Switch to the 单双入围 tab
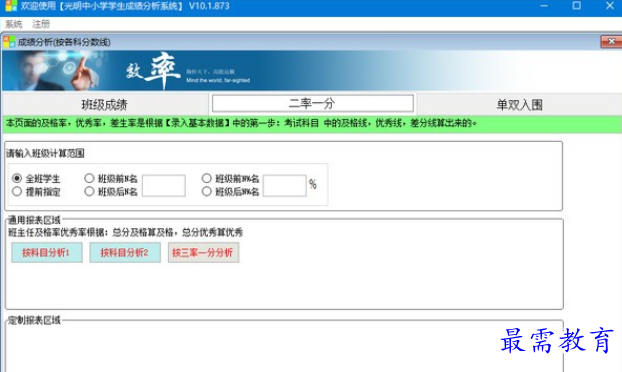 519,105
